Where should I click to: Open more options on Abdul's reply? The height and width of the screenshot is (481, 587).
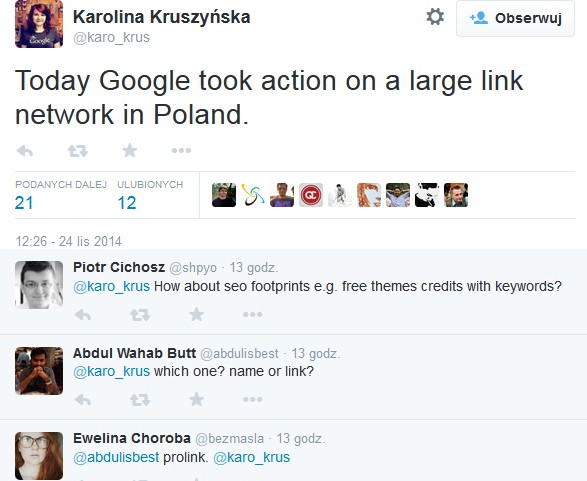[252, 399]
